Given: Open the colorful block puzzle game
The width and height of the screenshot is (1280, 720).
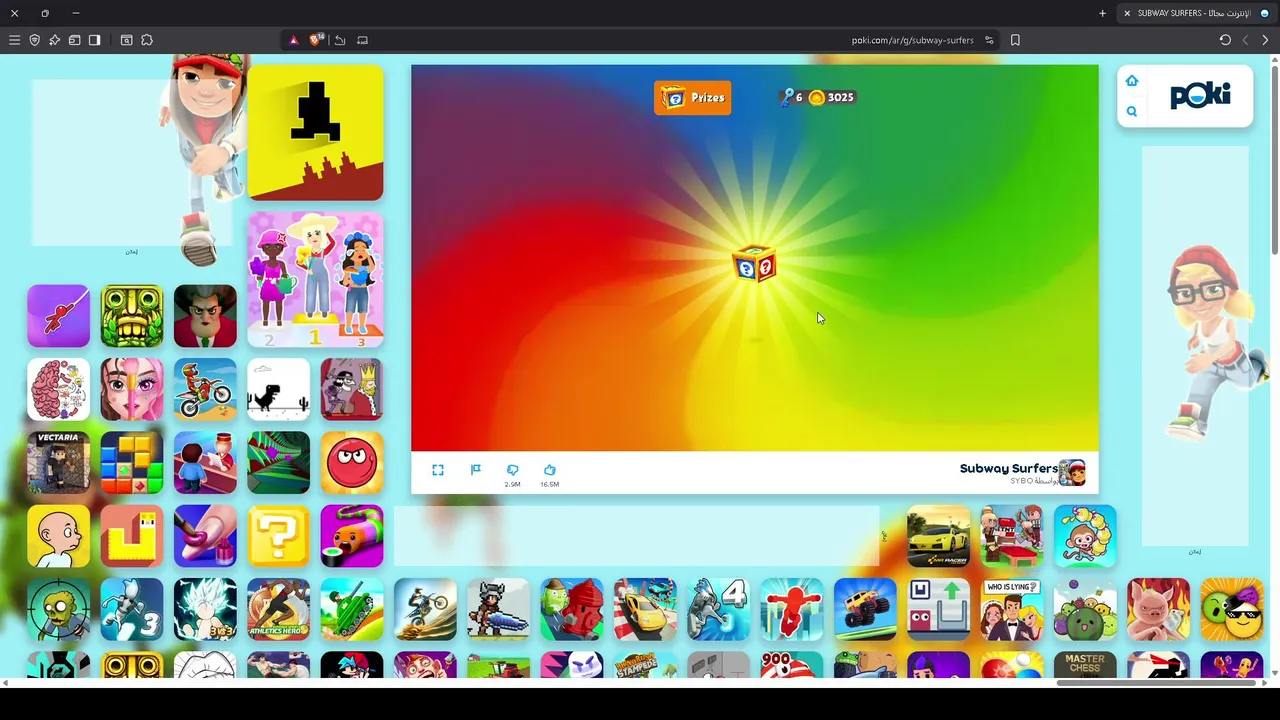Looking at the screenshot, I should (132, 462).
